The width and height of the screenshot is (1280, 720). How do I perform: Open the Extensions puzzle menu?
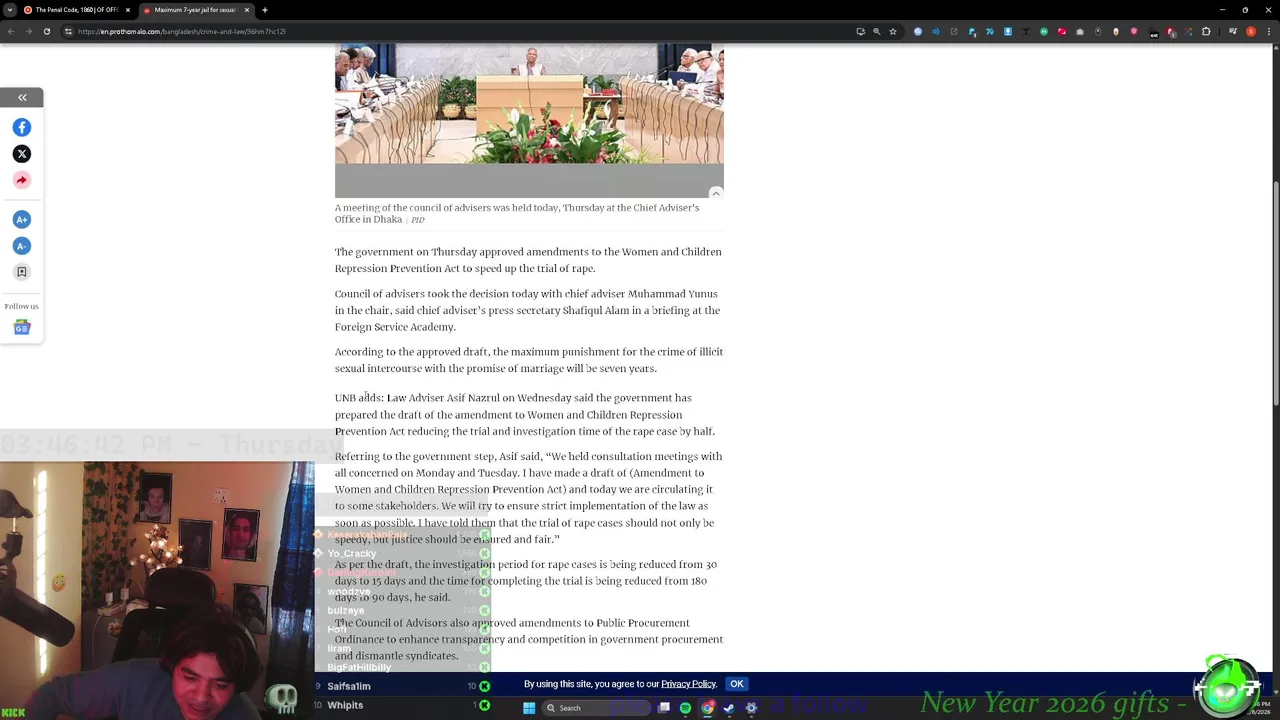click(1206, 31)
